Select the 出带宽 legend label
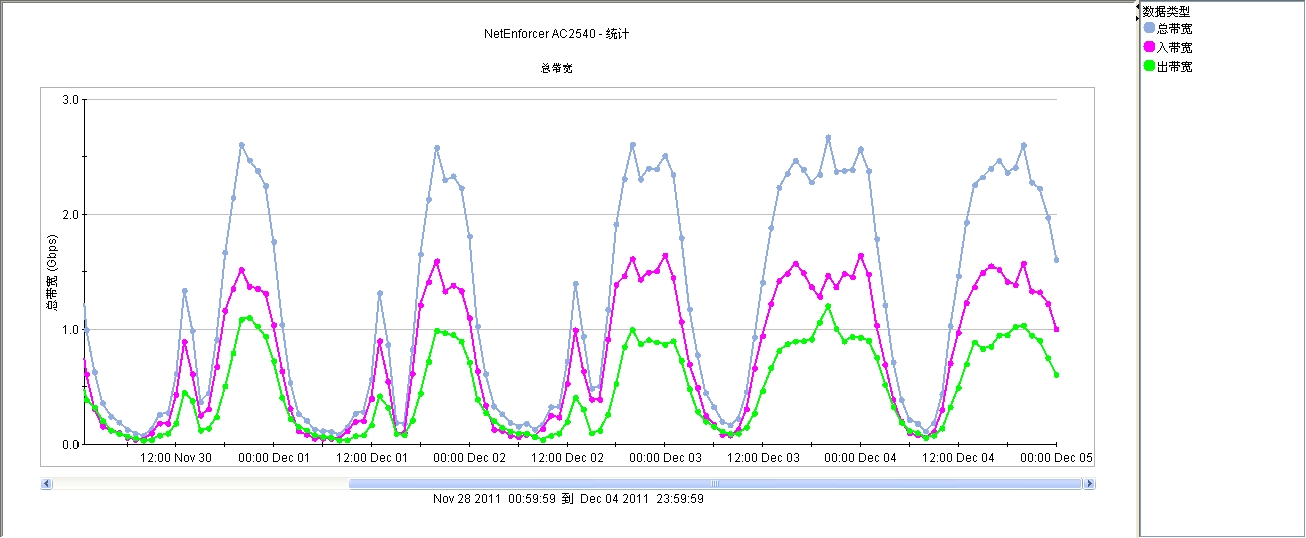The image size is (1306, 538). click(1174, 67)
